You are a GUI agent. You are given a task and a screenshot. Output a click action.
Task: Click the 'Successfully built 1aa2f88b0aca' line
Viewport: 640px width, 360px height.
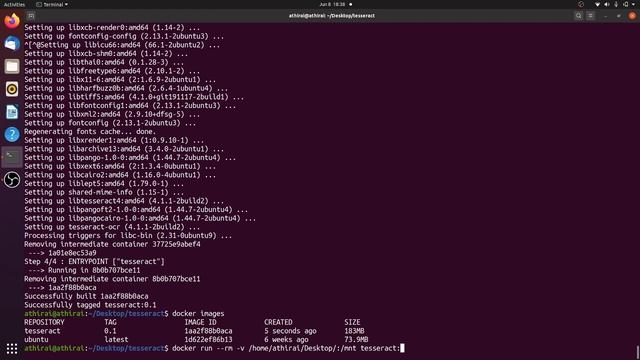click(x=86, y=296)
